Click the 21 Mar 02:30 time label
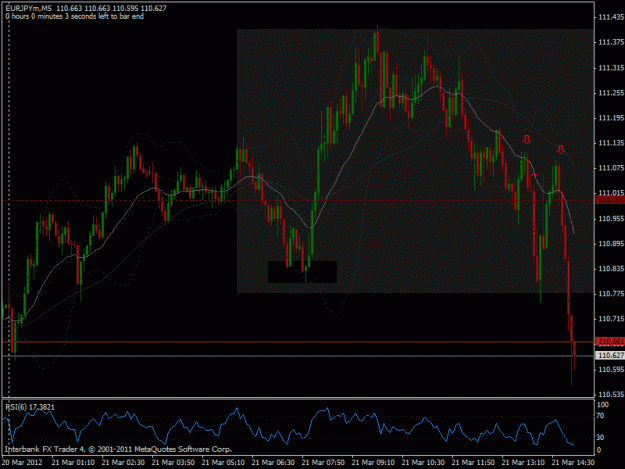The height and width of the screenshot is (469, 625). coord(123,463)
